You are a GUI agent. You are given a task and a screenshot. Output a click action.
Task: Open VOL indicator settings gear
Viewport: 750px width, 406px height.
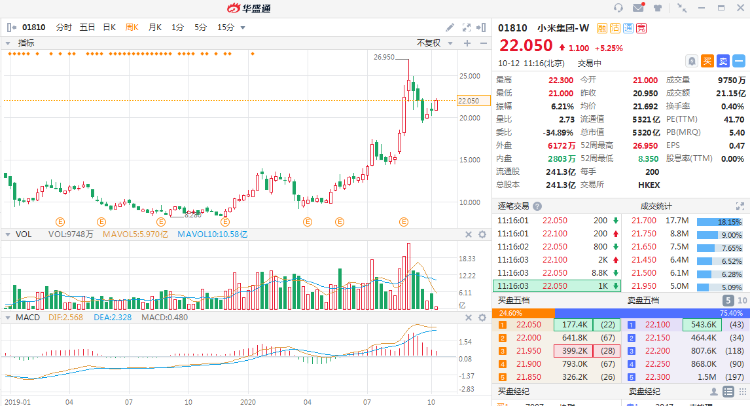coord(482,234)
